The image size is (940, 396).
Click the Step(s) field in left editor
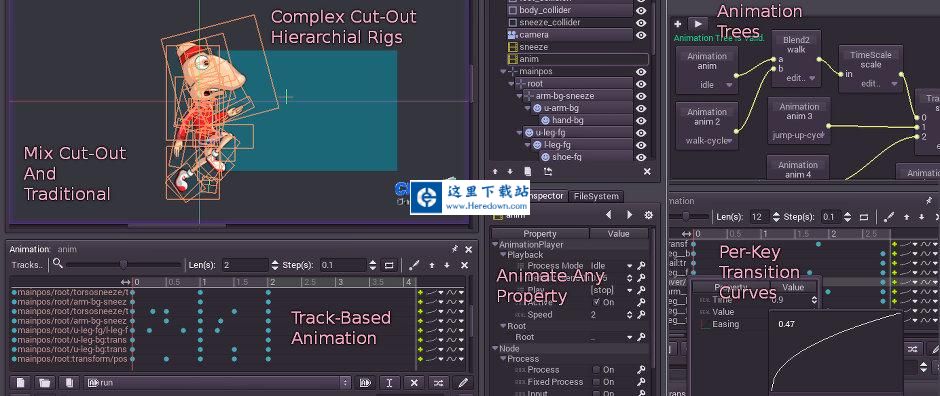[x=343, y=265]
